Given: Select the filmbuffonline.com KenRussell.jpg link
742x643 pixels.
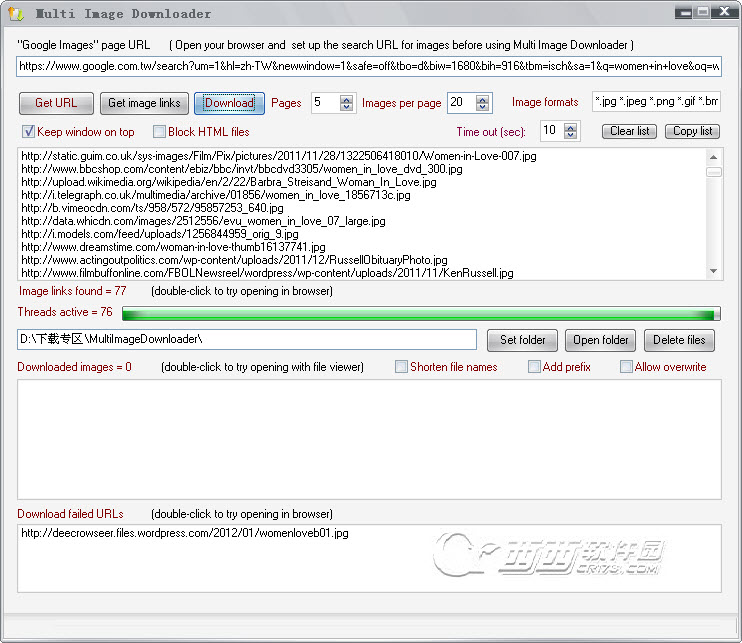Looking at the screenshot, I should click(x=267, y=273).
